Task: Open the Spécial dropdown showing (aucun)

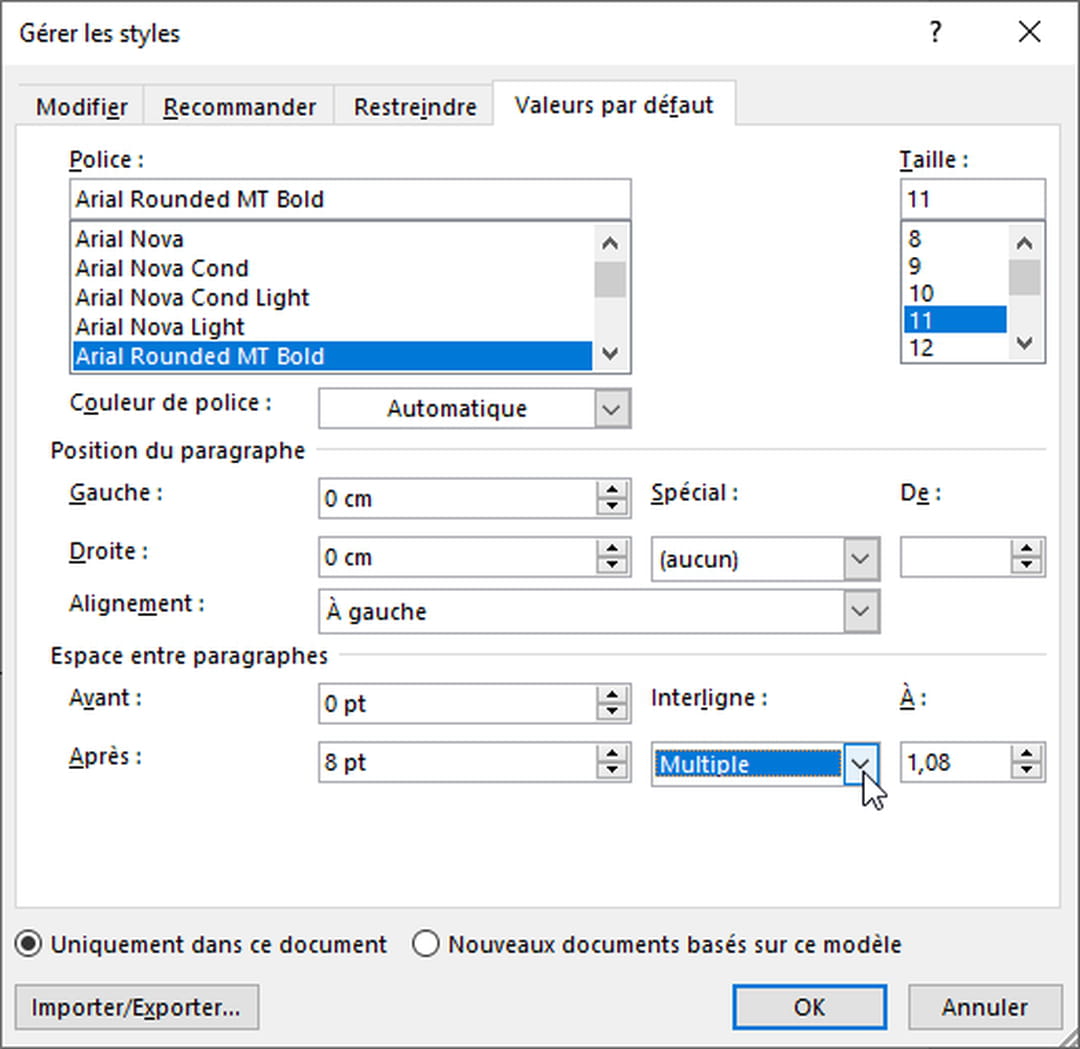Action: pyautogui.click(x=860, y=558)
